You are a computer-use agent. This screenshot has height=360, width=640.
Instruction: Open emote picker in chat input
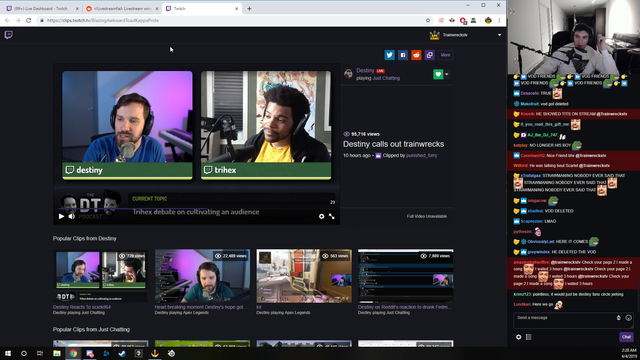click(x=629, y=318)
